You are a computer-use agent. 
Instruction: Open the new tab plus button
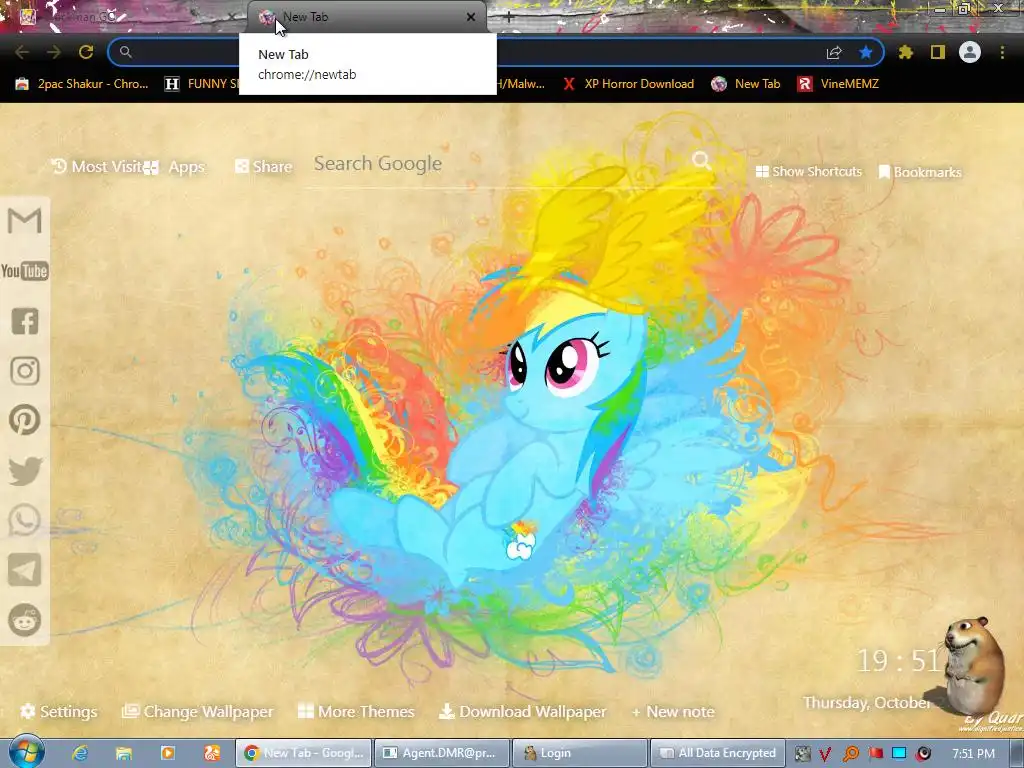pyautogui.click(x=509, y=18)
